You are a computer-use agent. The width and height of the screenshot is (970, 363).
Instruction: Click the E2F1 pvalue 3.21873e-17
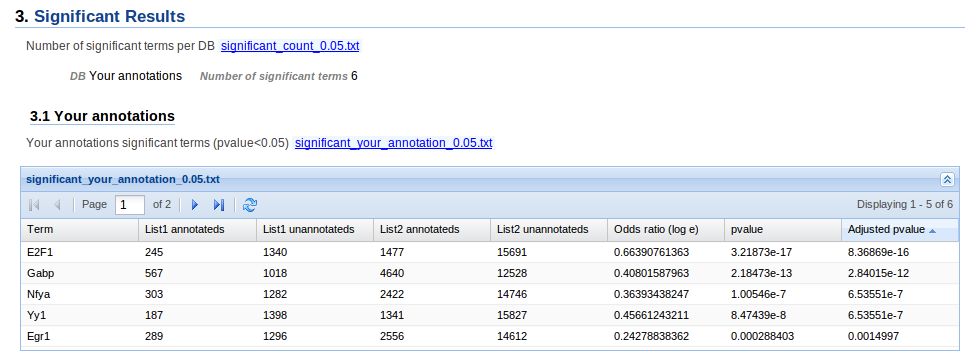(x=762, y=252)
